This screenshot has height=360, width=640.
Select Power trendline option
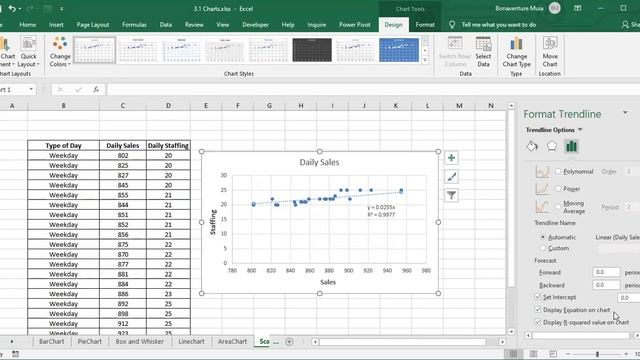click(558, 189)
